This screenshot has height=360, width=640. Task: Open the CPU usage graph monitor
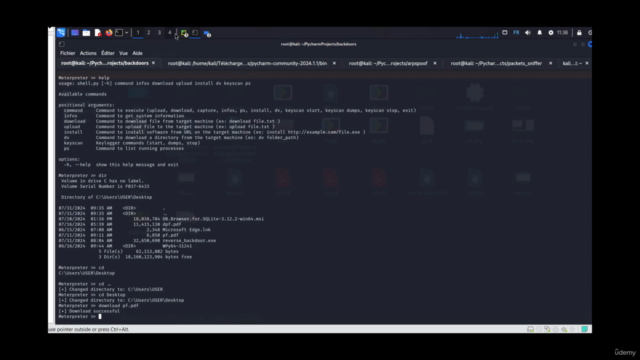pyautogui.click(x=477, y=34)
